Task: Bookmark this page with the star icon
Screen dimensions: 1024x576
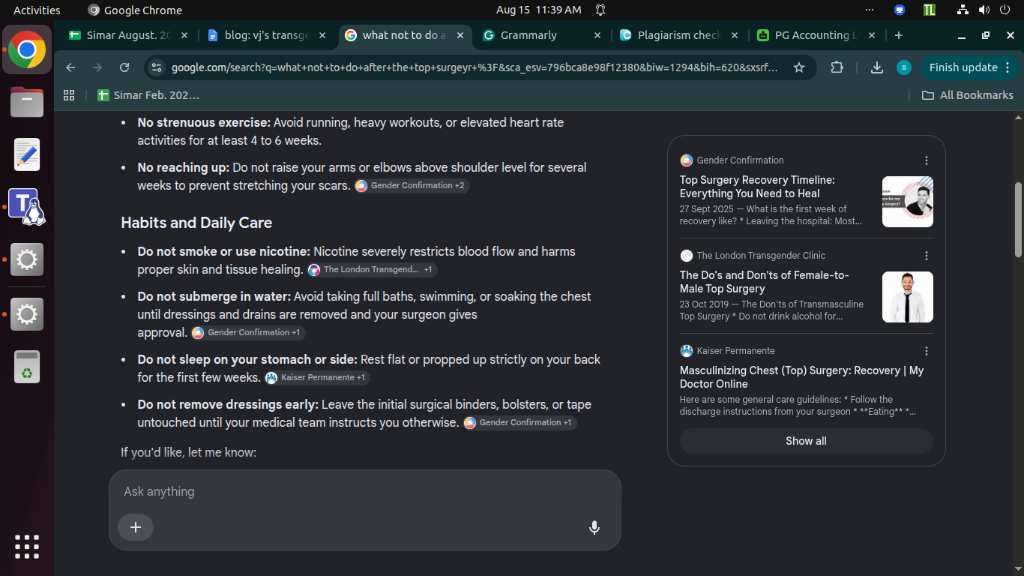Action: coord(799,67)
